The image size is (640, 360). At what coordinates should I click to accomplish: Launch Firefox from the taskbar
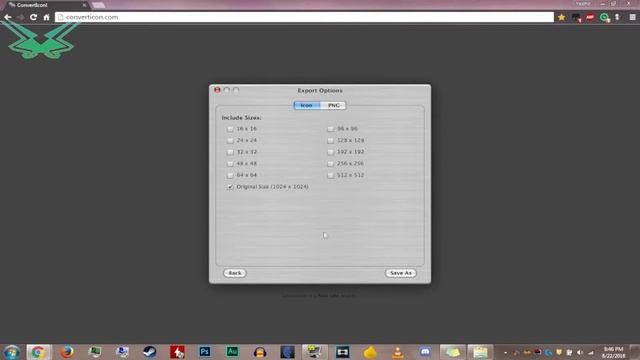[67, 352]
